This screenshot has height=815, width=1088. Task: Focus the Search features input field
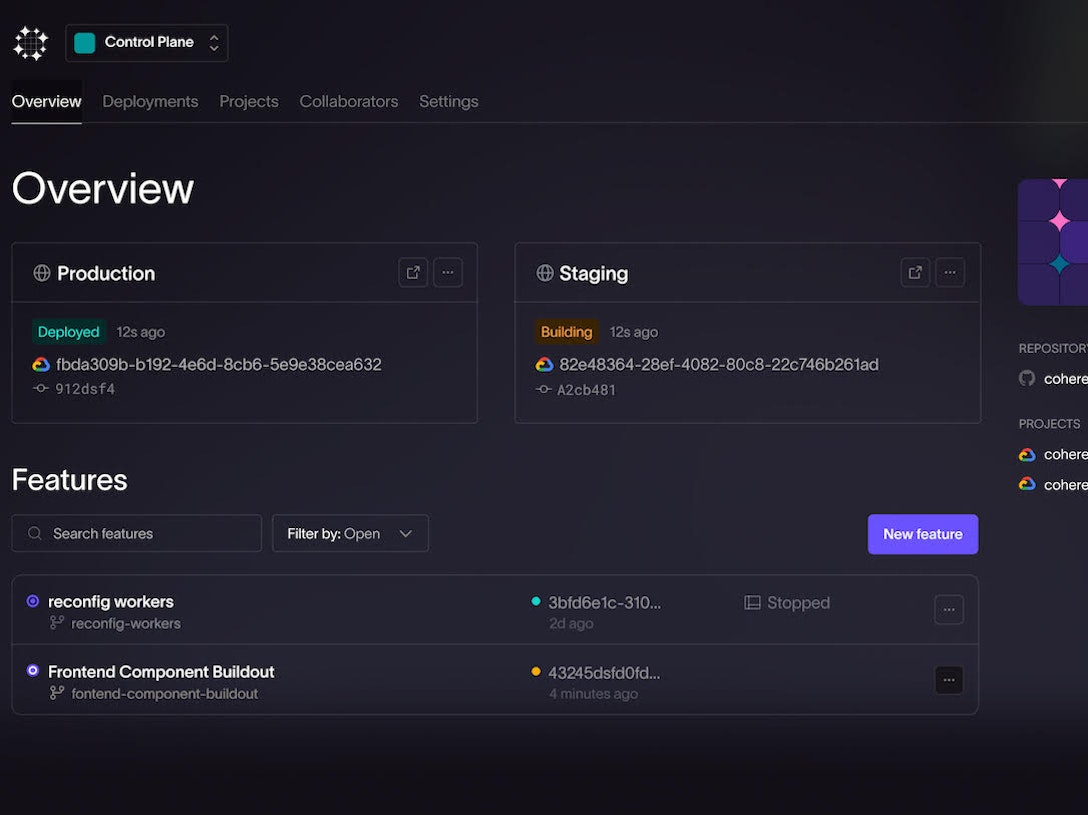point(150,534)
